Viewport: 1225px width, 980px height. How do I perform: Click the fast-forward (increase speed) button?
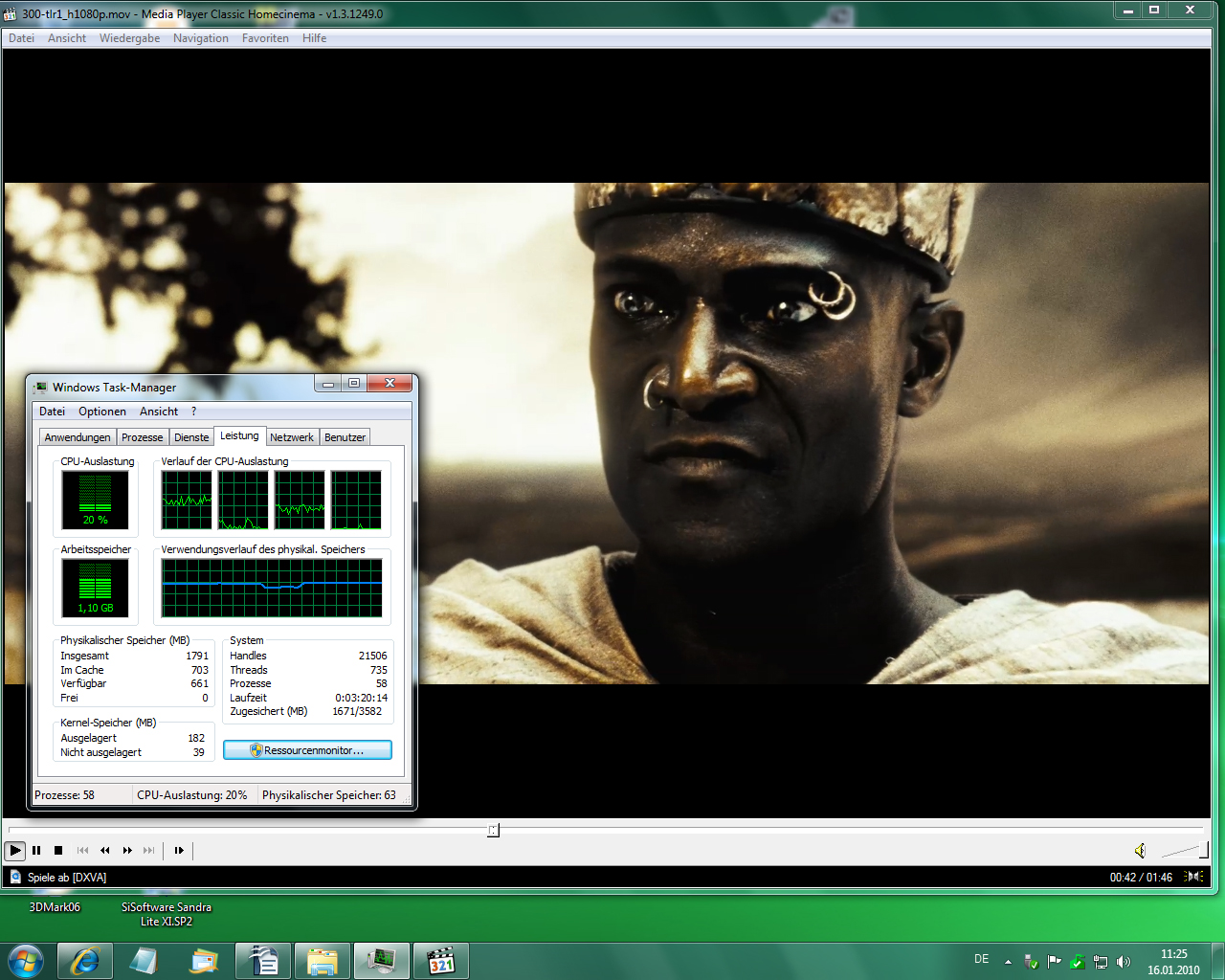127,850
